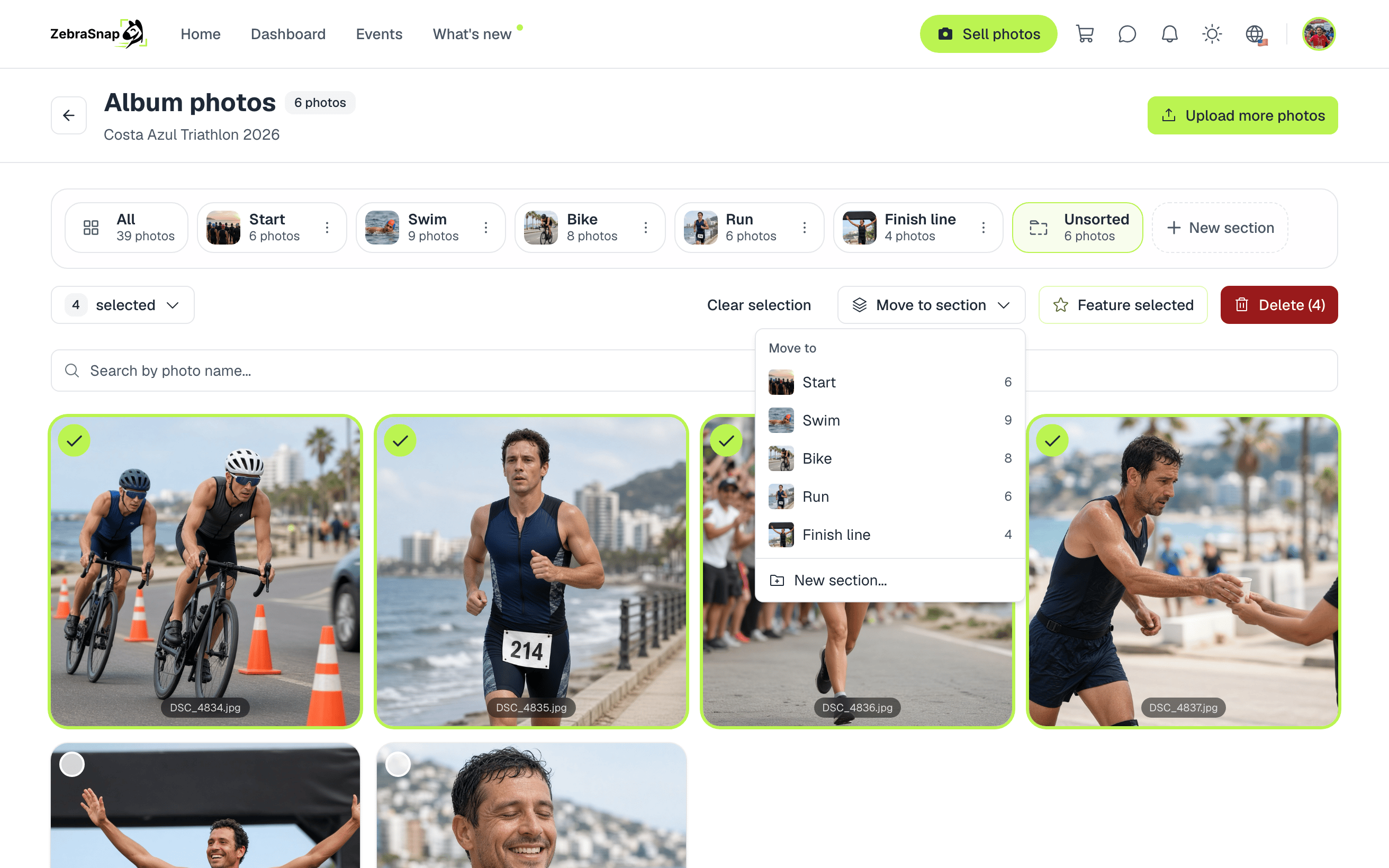Open Run section options menu
This screenshot has width=1389, height=868.
point(805,228)
